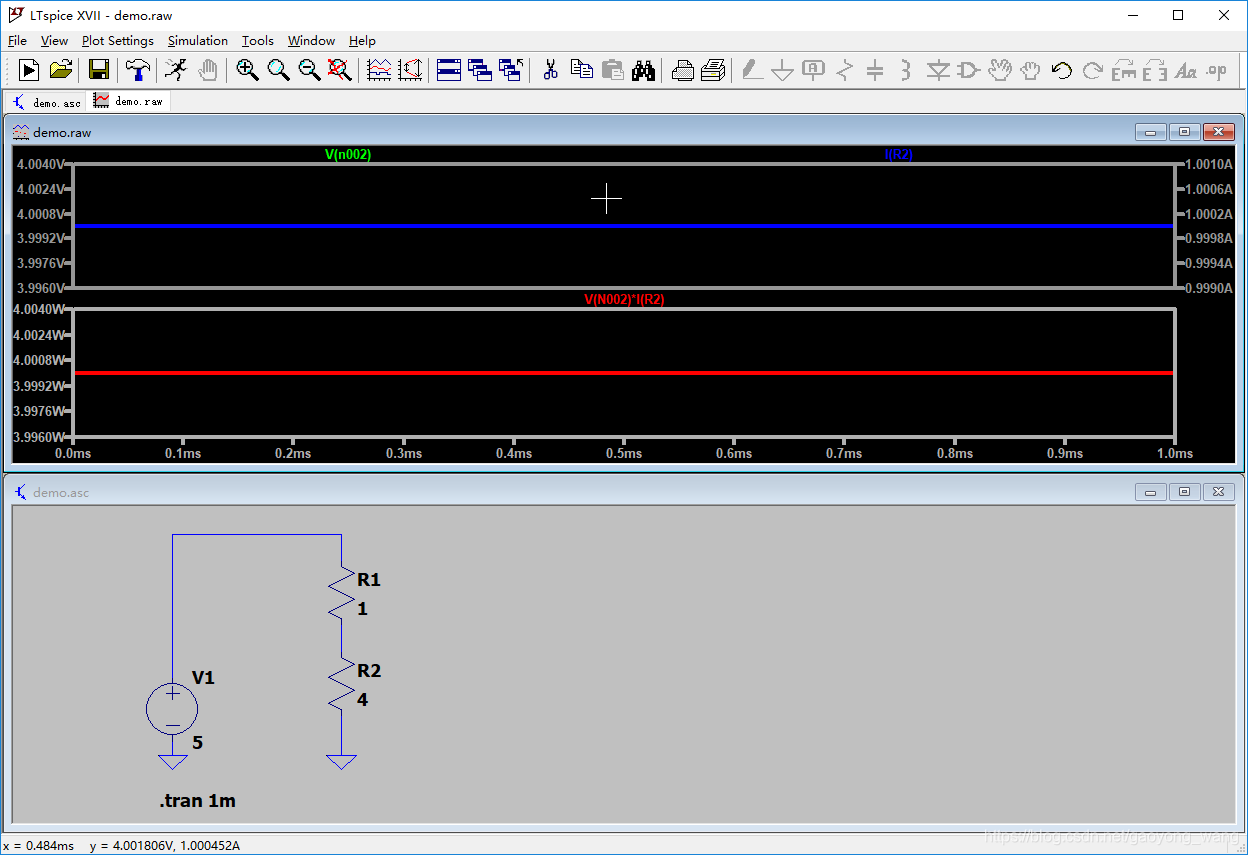Zoom out with minus magnifier icon

click(x=309, y=69)
